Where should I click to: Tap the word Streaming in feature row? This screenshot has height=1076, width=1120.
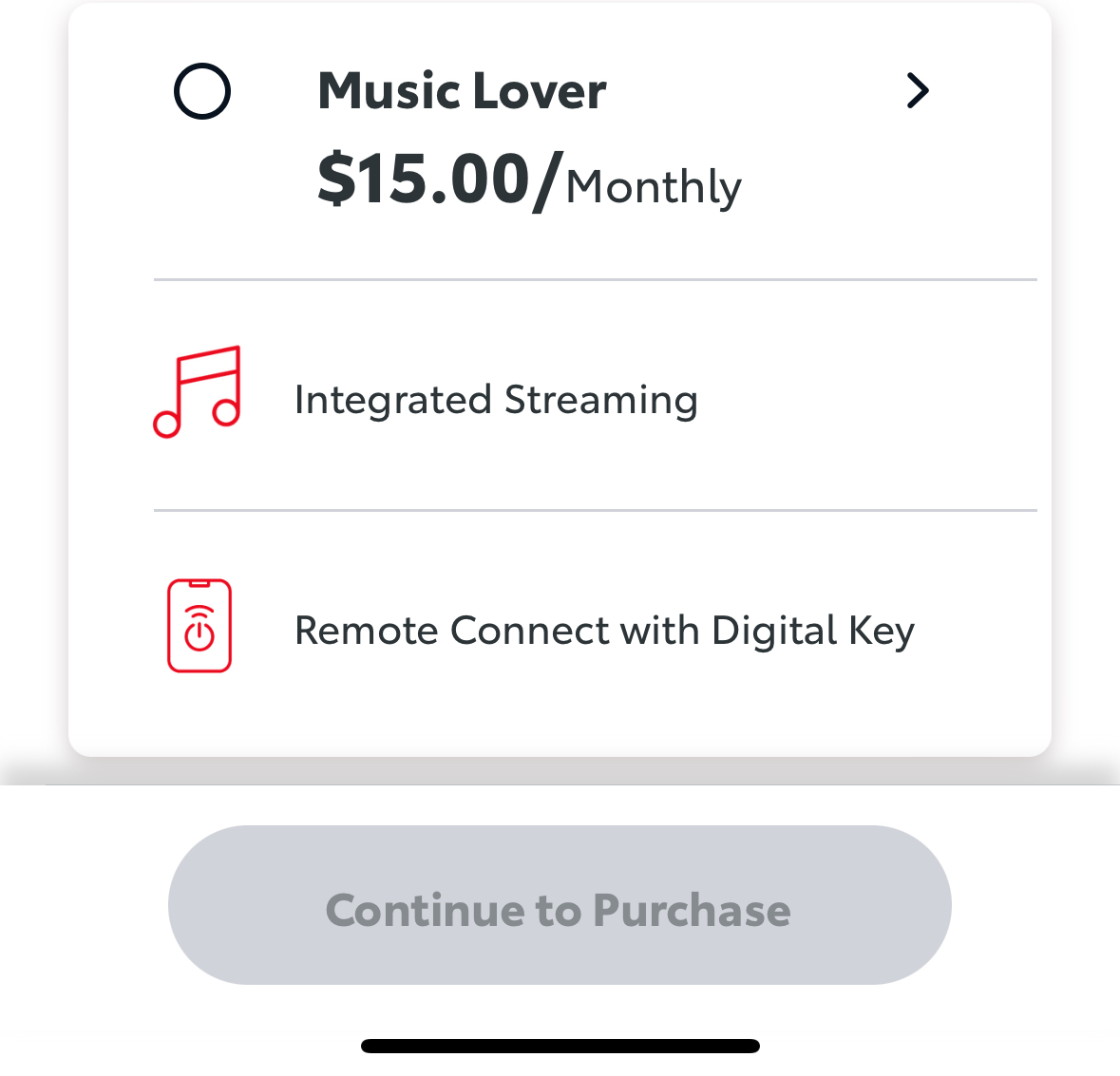(x=600, y=401)
